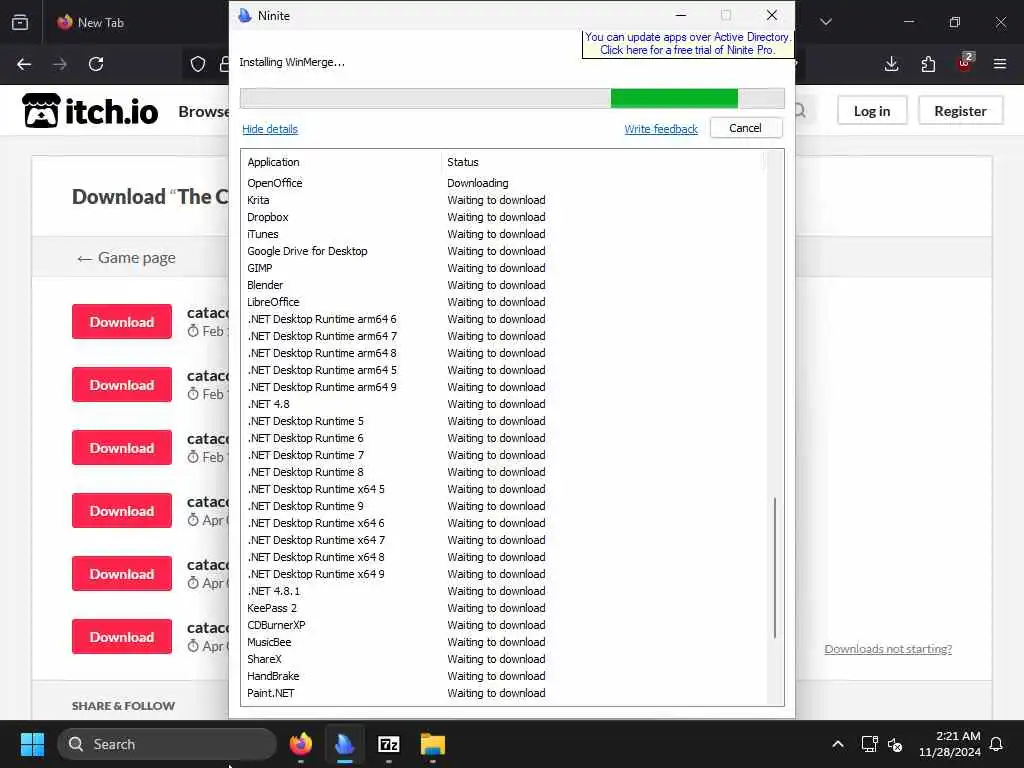Open Firefox downloads panel

click(891, 64)
